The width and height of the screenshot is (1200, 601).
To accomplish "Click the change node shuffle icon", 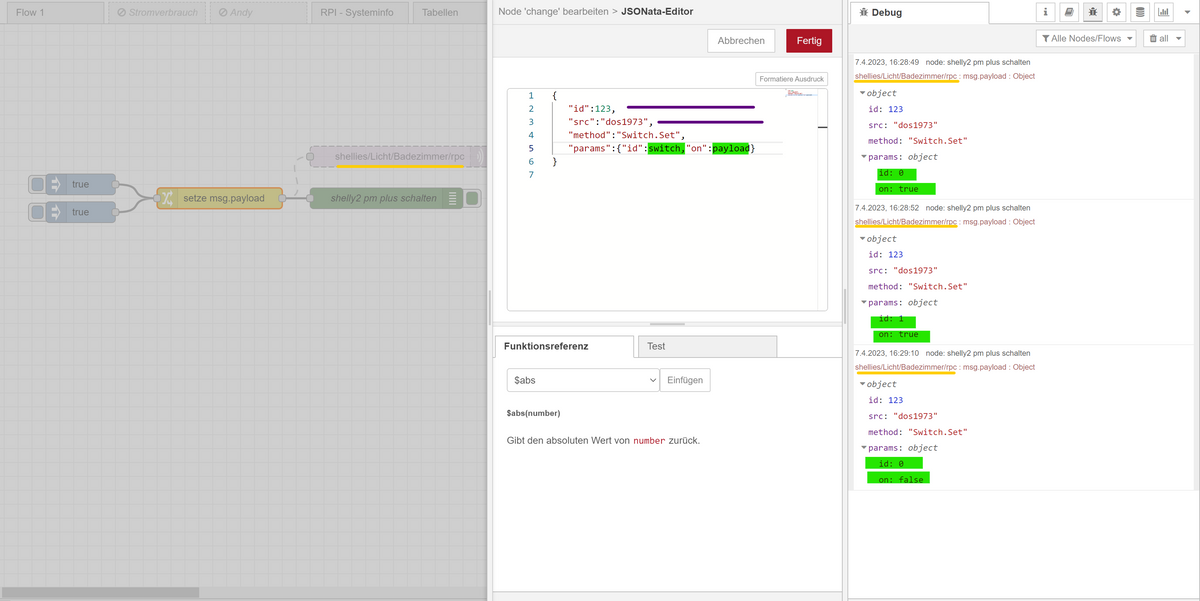I will coord(167,198).
